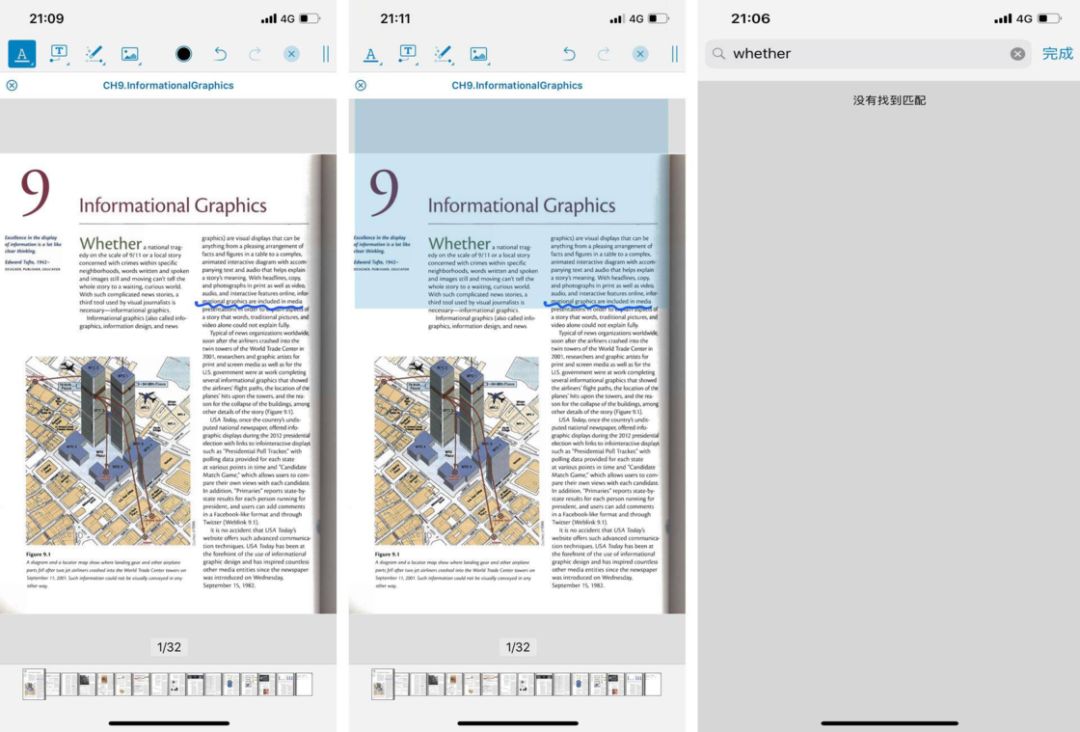
Task: Tap the insert image tool in the 21:11 screen
Action: [479, 54]
